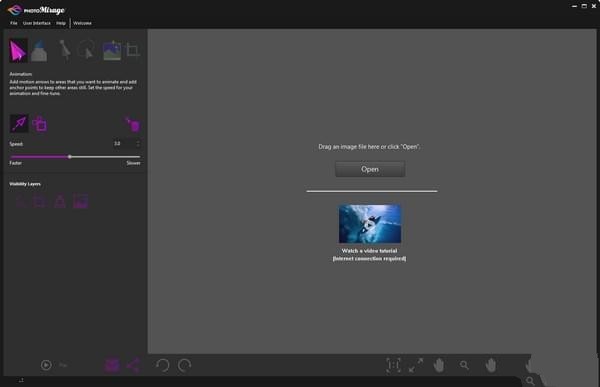Click the PhotoMirage logo
This screenshot has width=600, height=387.
(x=36, y=10)
